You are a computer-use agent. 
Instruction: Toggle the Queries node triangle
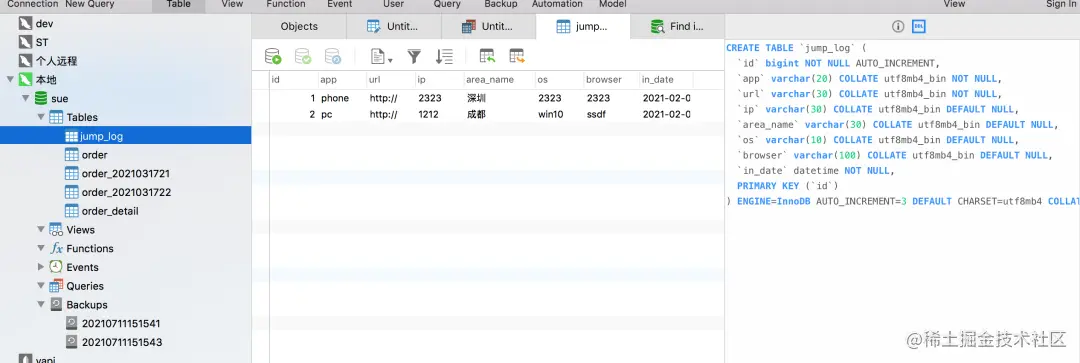pyautogui.click(x=41, y=286)
